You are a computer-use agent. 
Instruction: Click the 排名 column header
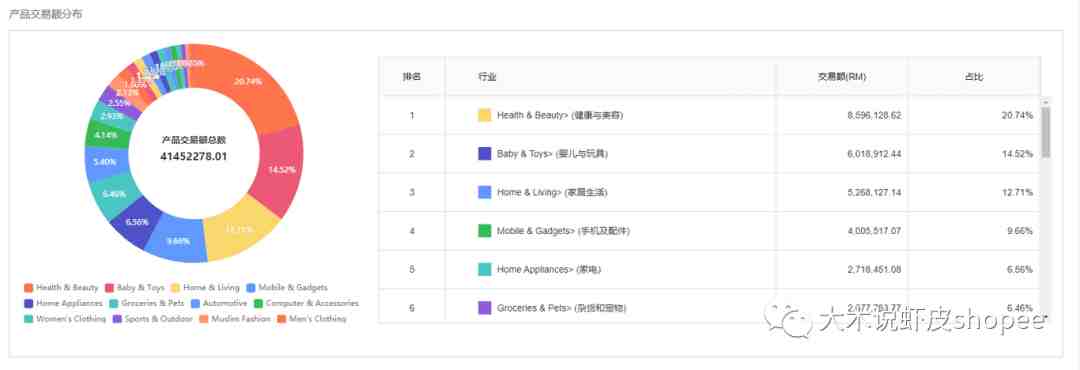click(412, 76)
